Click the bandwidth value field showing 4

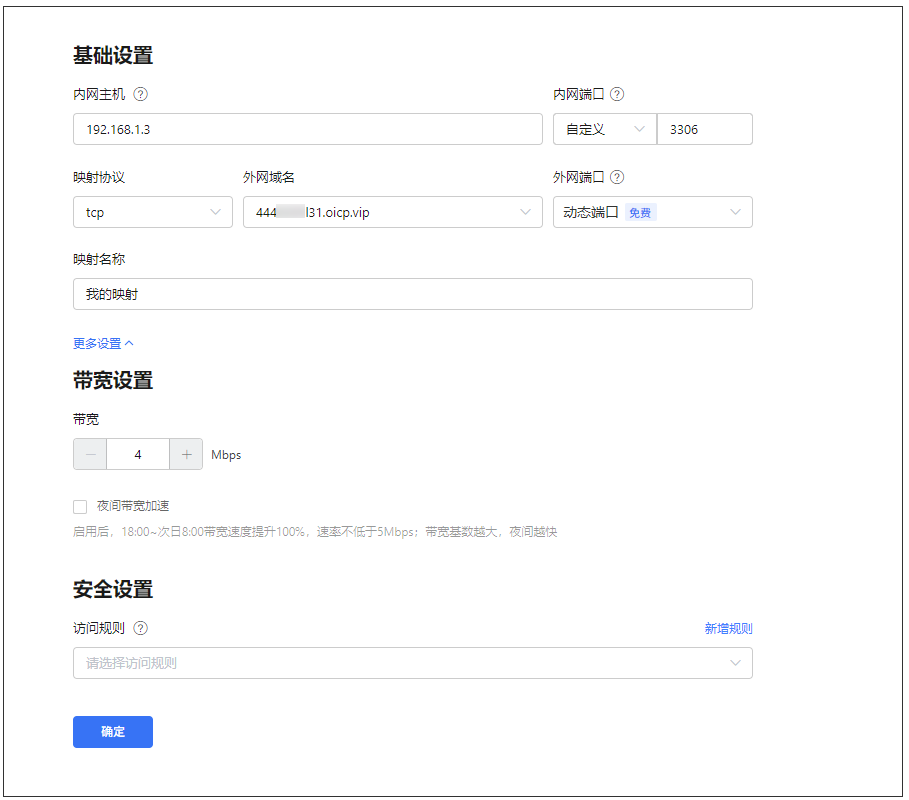coord(138,454)
